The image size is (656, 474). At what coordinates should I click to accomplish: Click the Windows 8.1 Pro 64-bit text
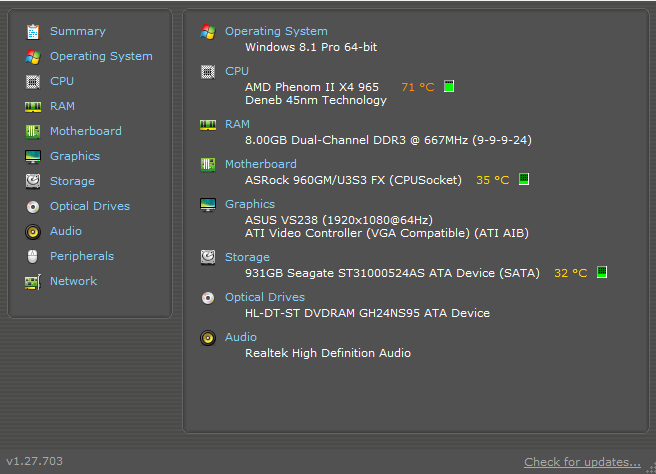(x=311, y=47)
